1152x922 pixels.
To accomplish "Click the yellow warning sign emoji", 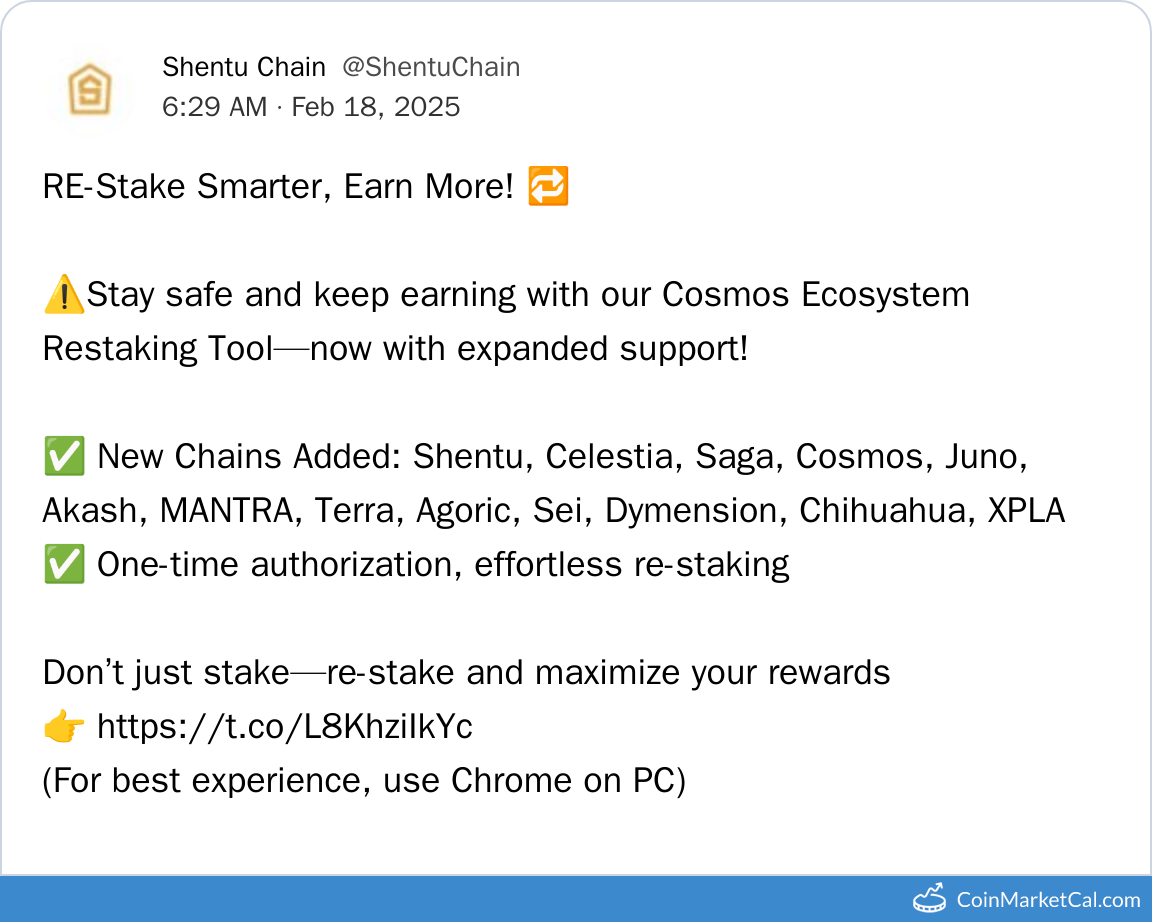I will tap(63, 296).
